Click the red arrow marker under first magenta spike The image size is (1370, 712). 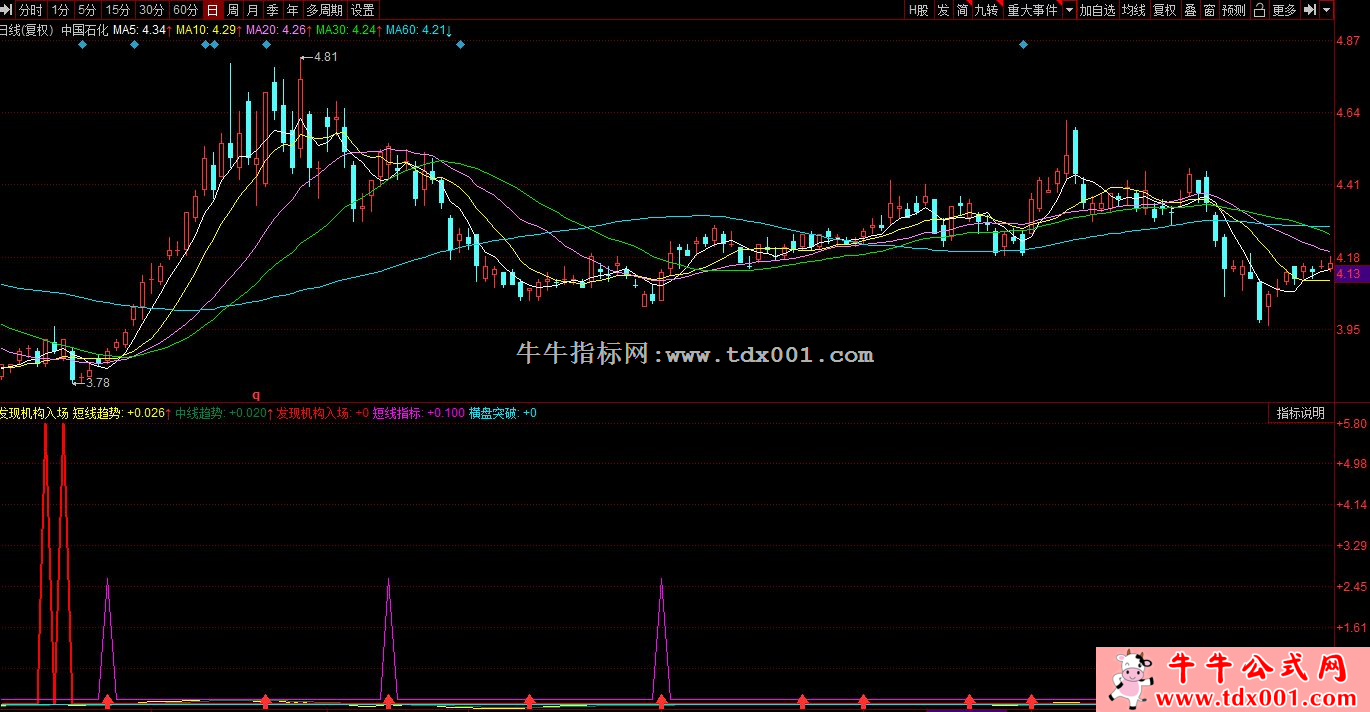click(x=107, y=700)
